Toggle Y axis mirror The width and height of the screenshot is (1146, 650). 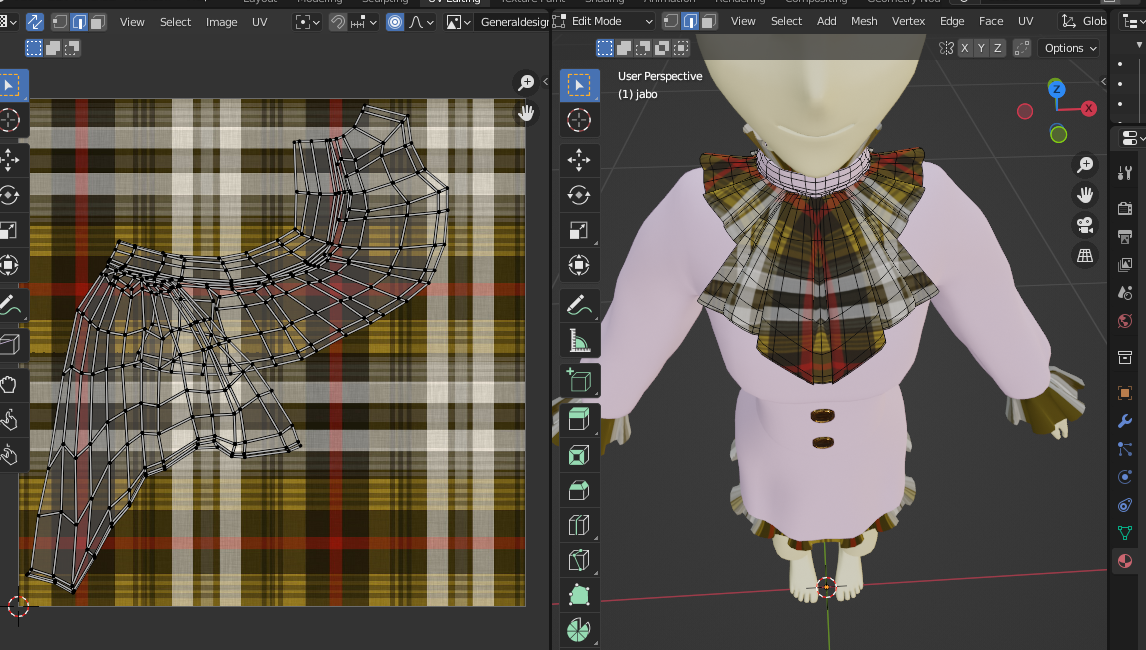pos(982,48)
